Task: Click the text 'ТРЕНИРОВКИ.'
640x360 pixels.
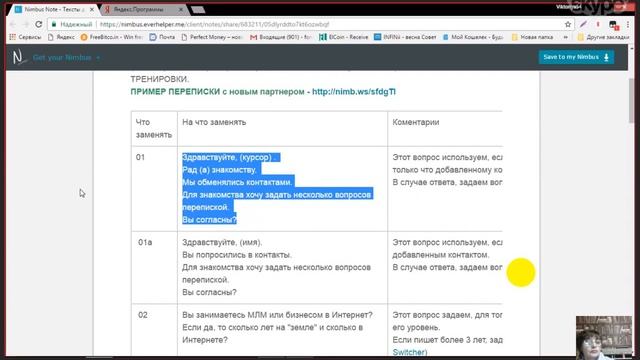Action: (160, 79)
